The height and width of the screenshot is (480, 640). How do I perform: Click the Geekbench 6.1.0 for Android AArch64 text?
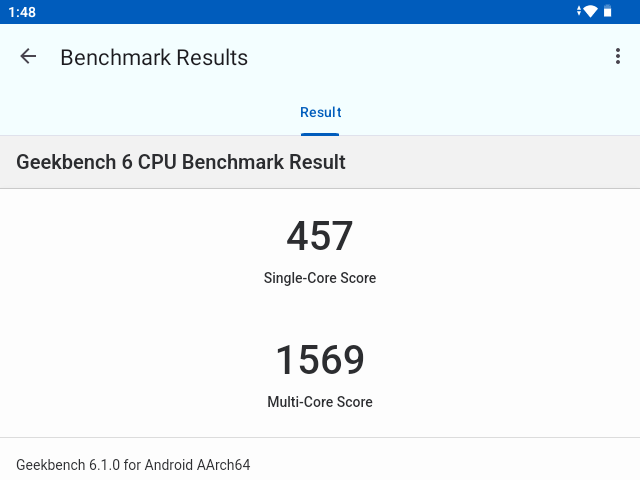[x=133, y=465]
